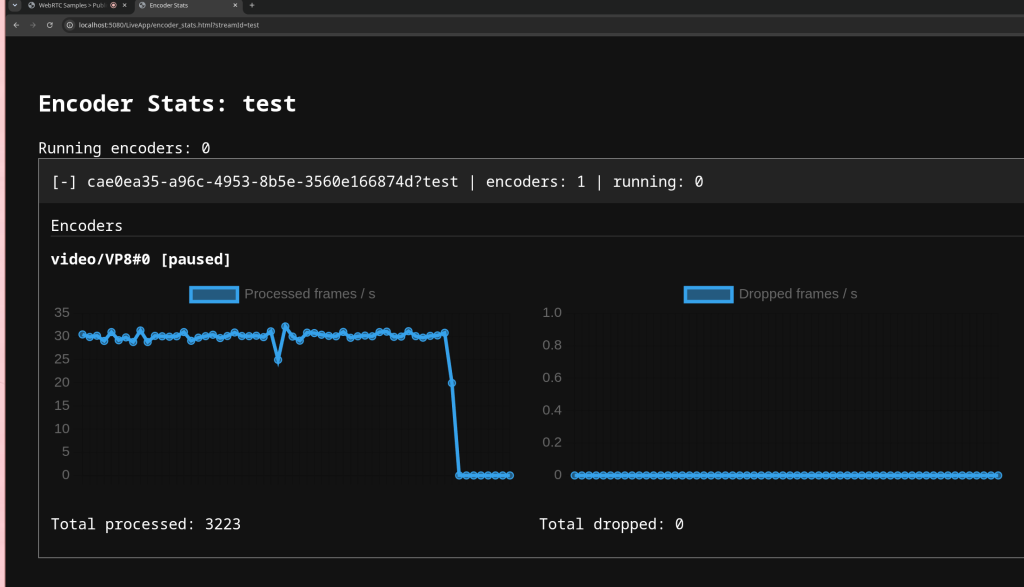The width and height of the screenshot is (1024, 587).
Task: Reload the Encoder Stats page
Action: pos(50,25)
